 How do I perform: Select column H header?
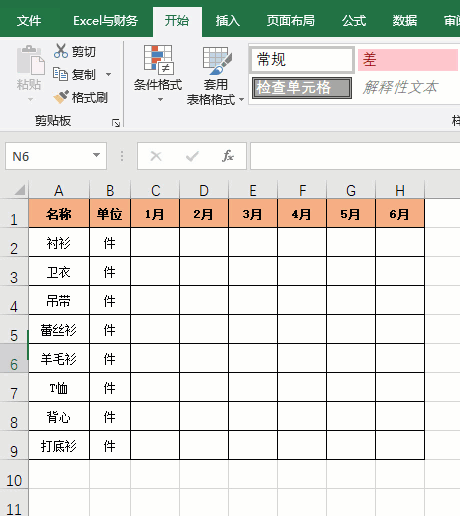point(400,190)
